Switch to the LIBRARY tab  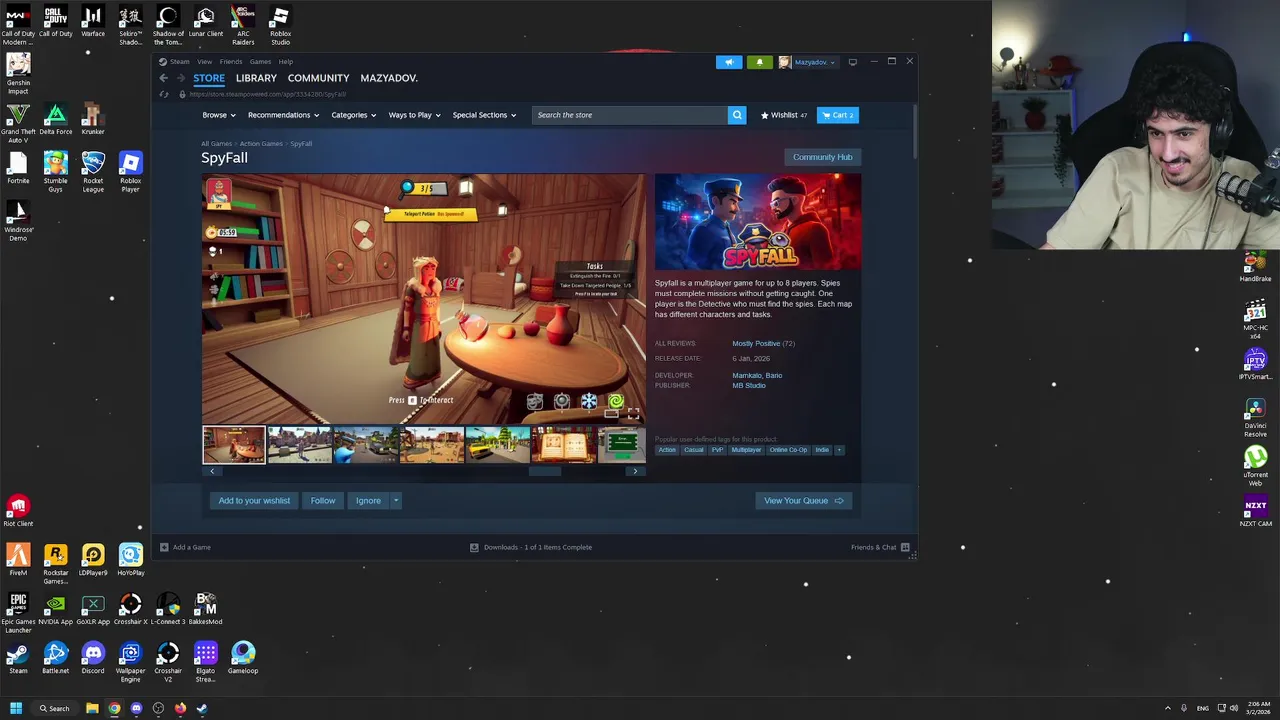256,78
